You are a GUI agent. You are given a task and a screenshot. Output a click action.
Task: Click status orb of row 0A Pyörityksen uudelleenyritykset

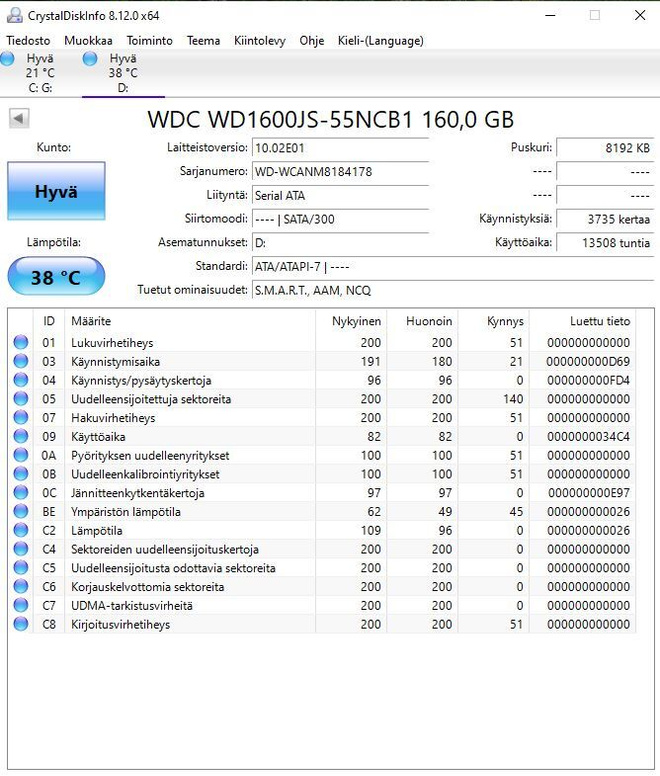point(21,455)
